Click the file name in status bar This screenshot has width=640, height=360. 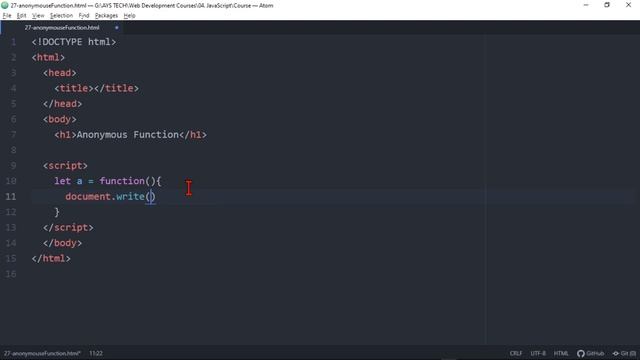(42, 353)
